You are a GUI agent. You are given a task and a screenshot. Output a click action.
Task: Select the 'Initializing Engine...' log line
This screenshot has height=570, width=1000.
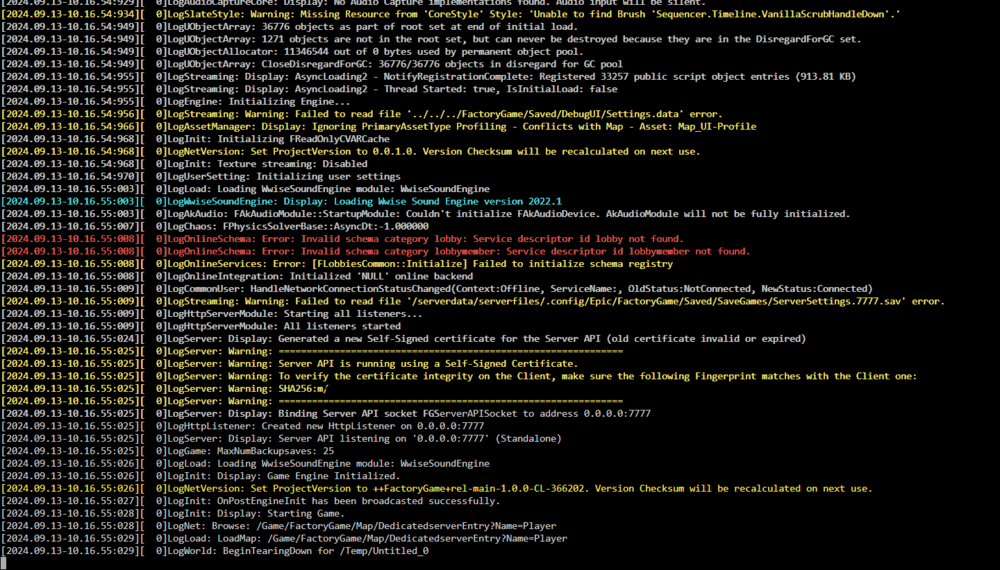click(176, 101)
